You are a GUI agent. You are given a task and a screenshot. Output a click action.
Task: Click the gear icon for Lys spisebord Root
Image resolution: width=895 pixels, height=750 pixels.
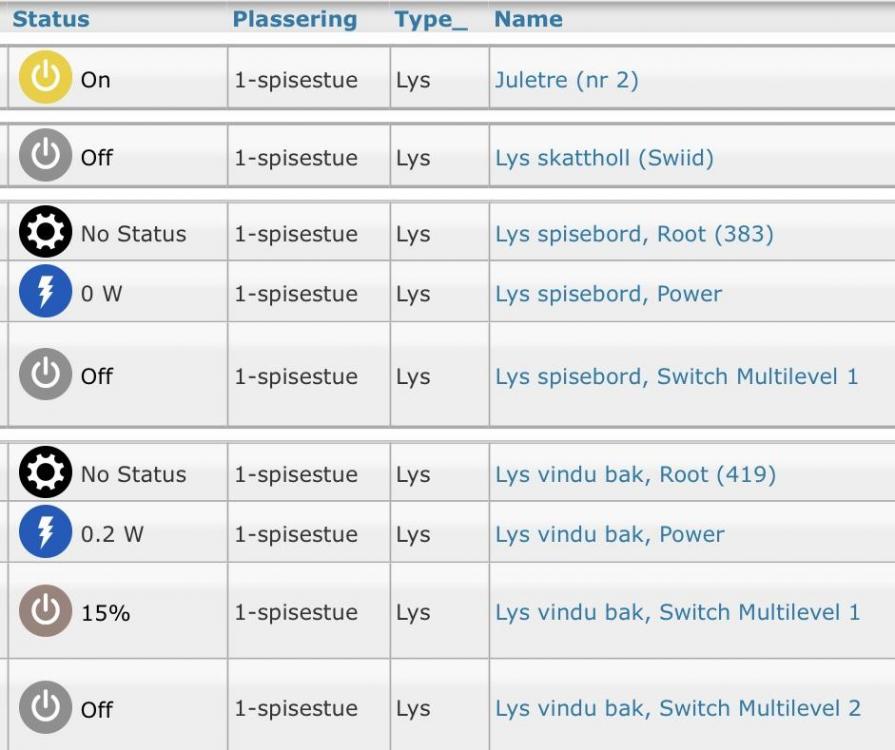click(x=45, y=233)
